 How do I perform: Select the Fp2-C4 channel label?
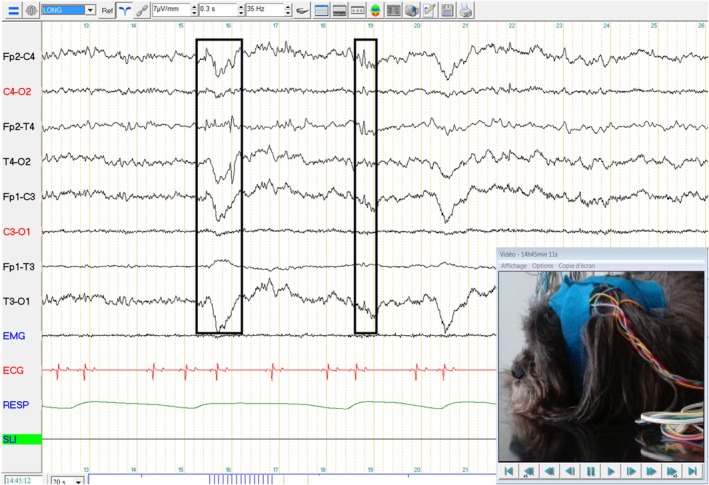coord(19,57)
